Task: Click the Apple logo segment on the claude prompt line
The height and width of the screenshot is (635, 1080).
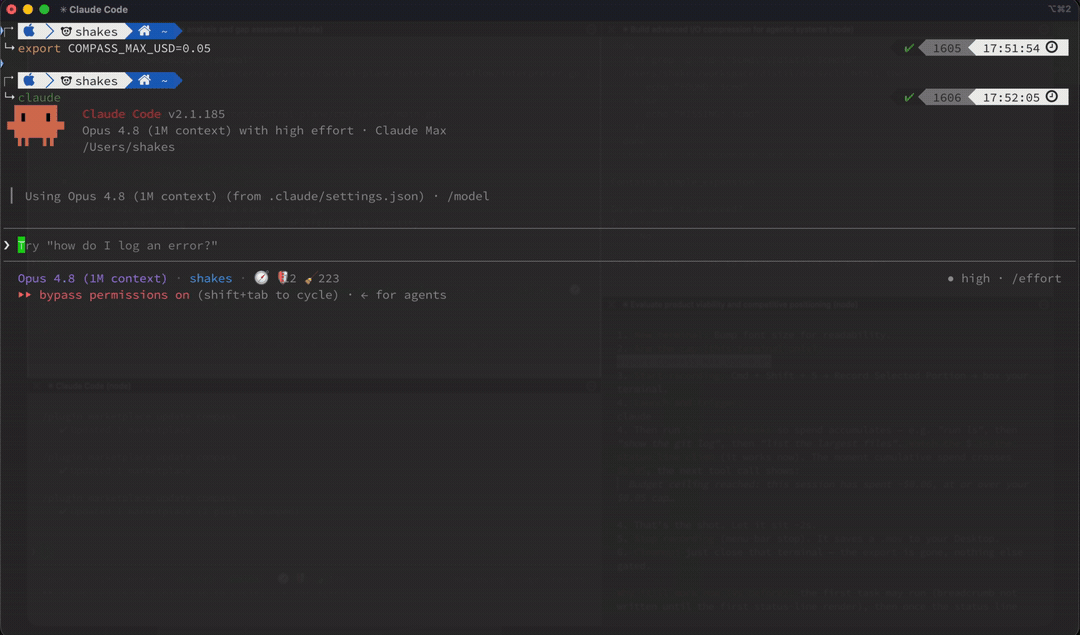Action: 29,81
